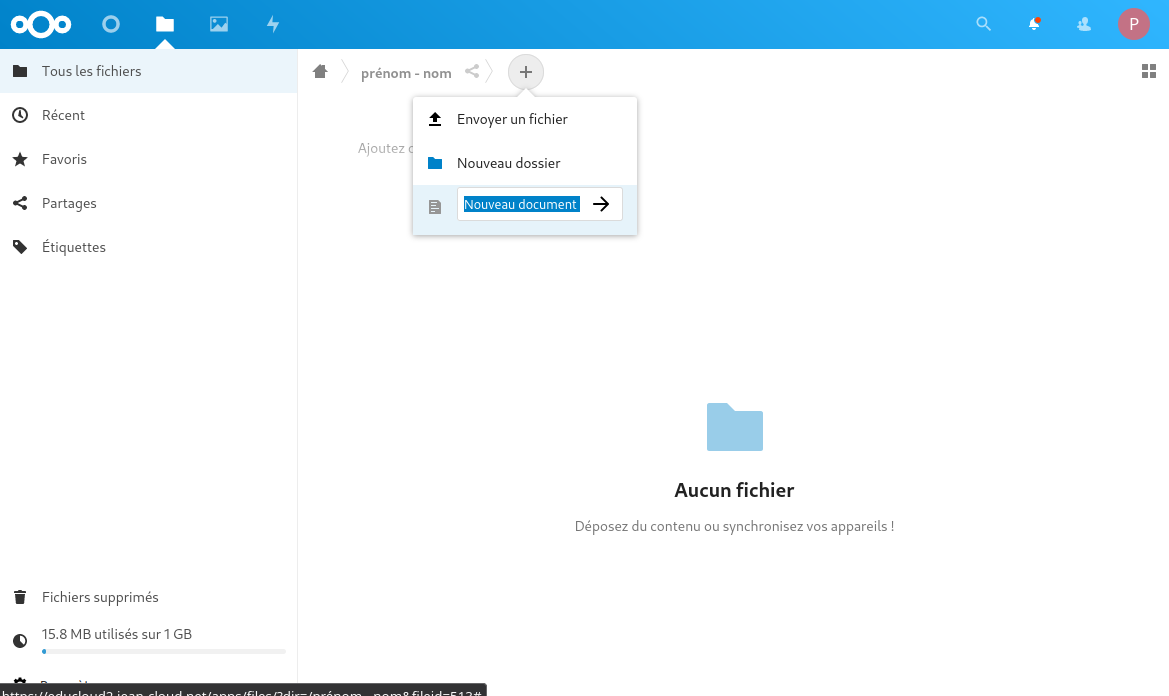
Task: Confirm new document with arrow button
Action: pyautogui.click(x=601, y=204)
